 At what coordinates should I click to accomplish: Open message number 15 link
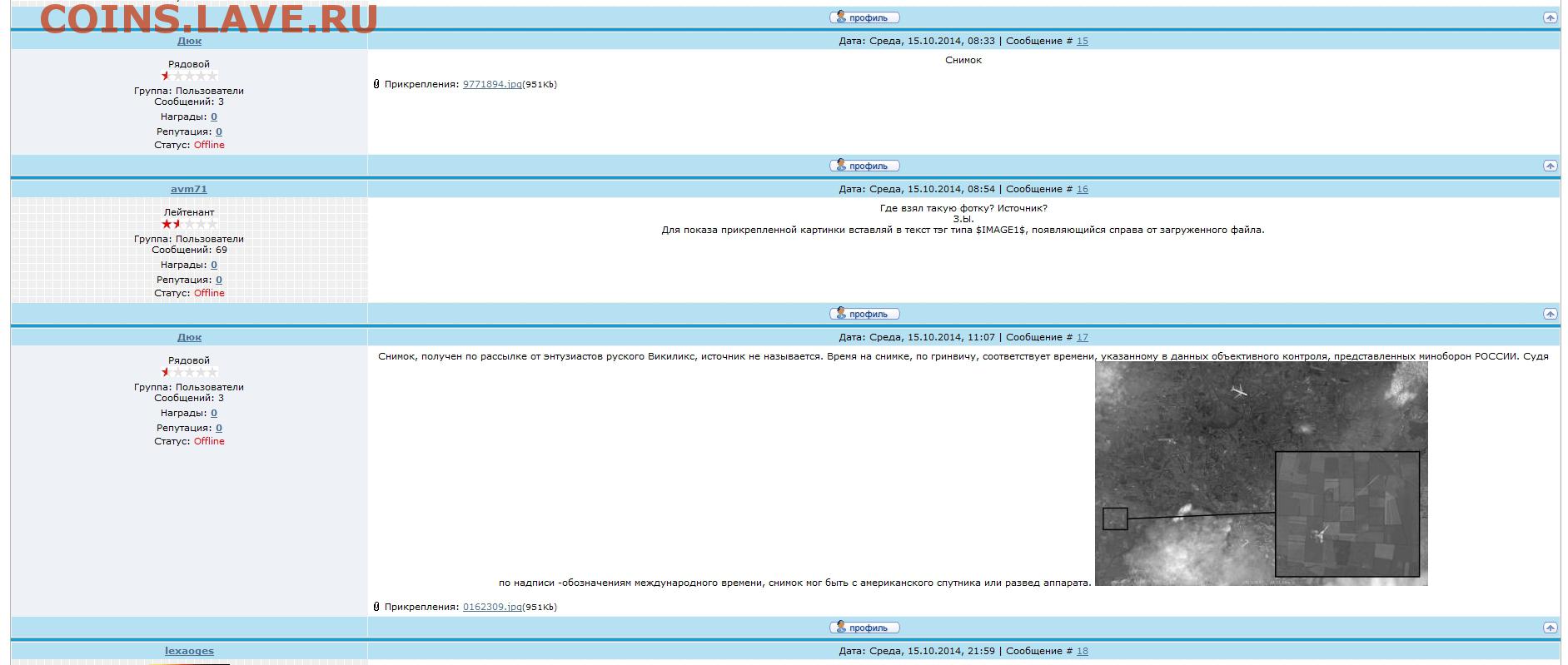pyautogui.click(x=1082, y=41)
